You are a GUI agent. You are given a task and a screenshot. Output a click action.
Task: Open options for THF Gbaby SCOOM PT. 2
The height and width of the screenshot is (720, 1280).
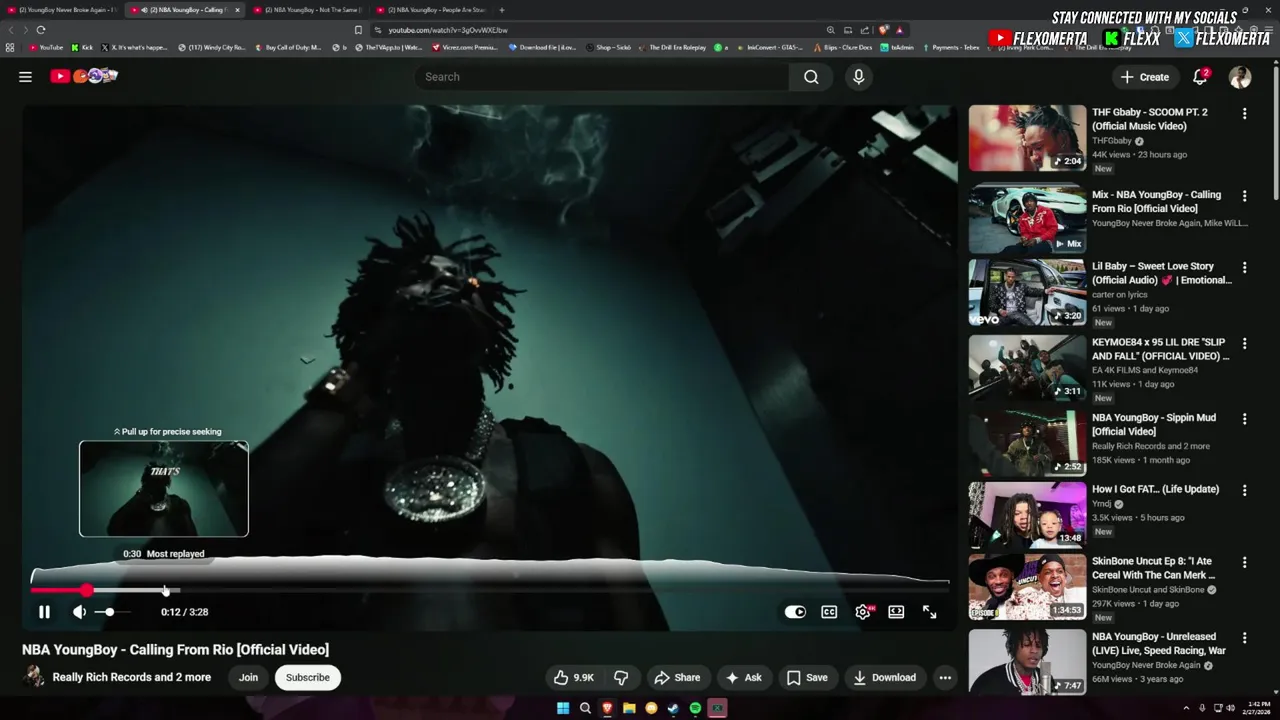tap(1244, 114)
